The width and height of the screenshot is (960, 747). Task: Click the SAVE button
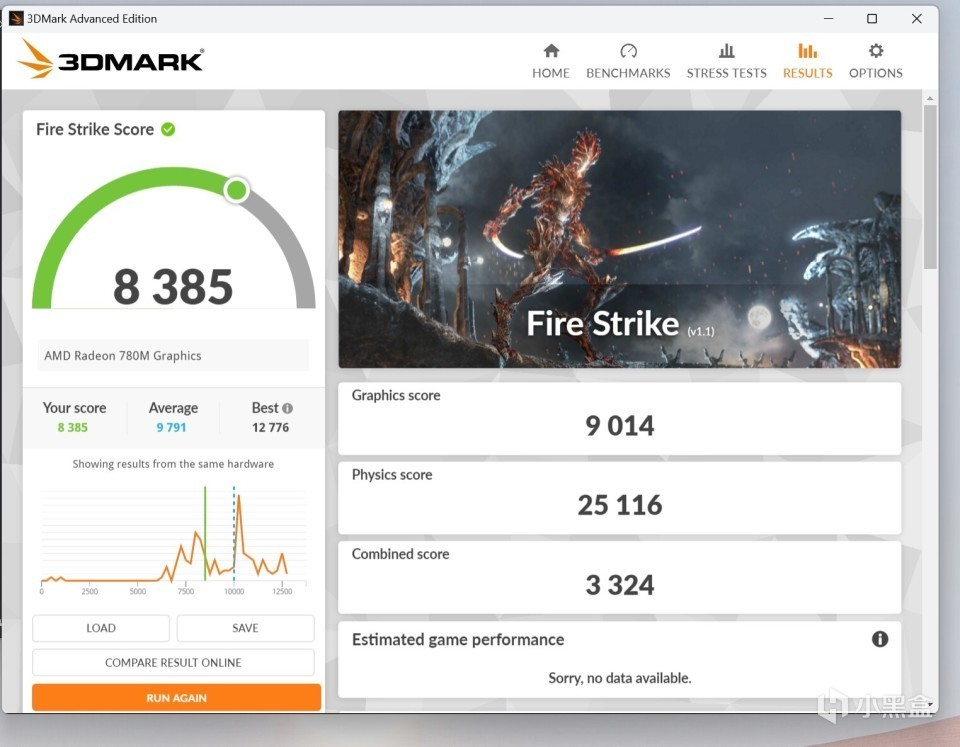pos(246,628)
